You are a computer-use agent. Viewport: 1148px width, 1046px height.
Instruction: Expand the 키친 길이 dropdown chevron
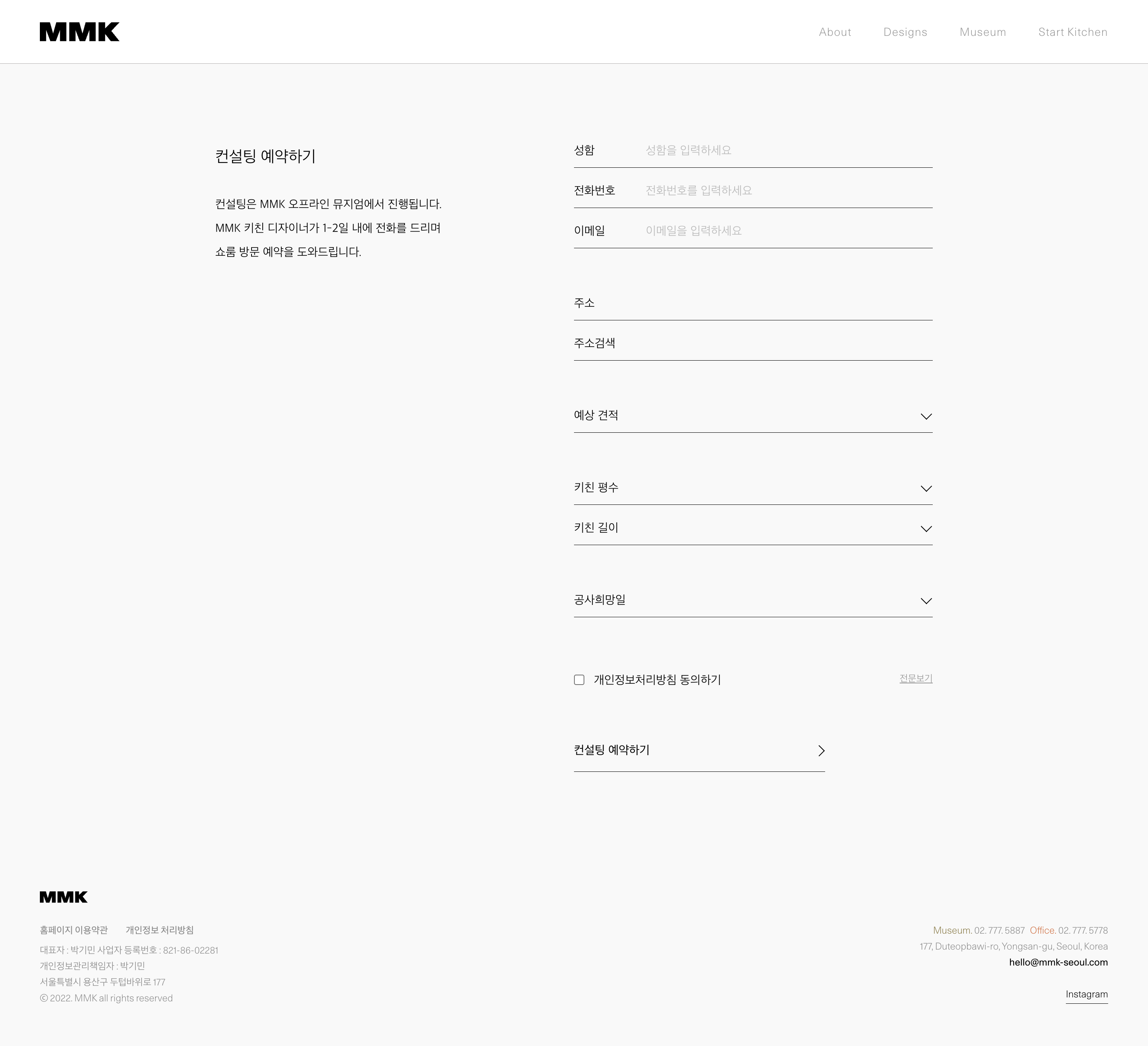pyautogui.click(x=926, y=529)
